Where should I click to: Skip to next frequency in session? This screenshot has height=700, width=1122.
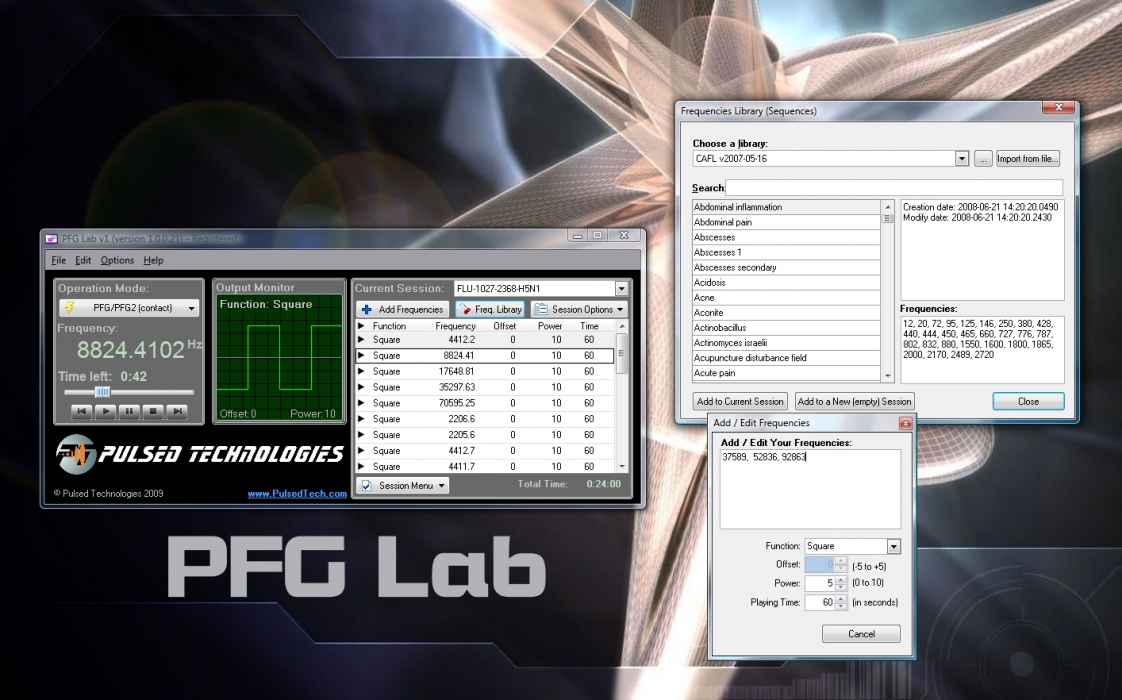[176, 411]
